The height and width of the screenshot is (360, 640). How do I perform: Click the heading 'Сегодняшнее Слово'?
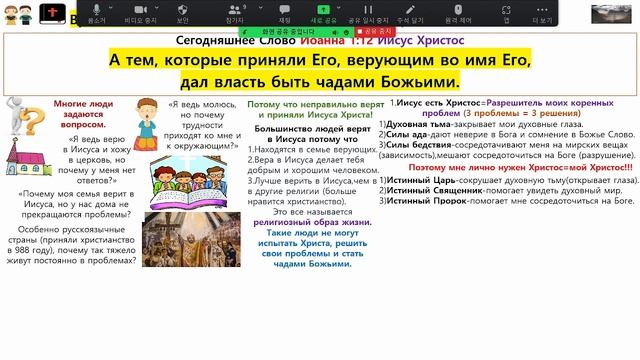236,40
